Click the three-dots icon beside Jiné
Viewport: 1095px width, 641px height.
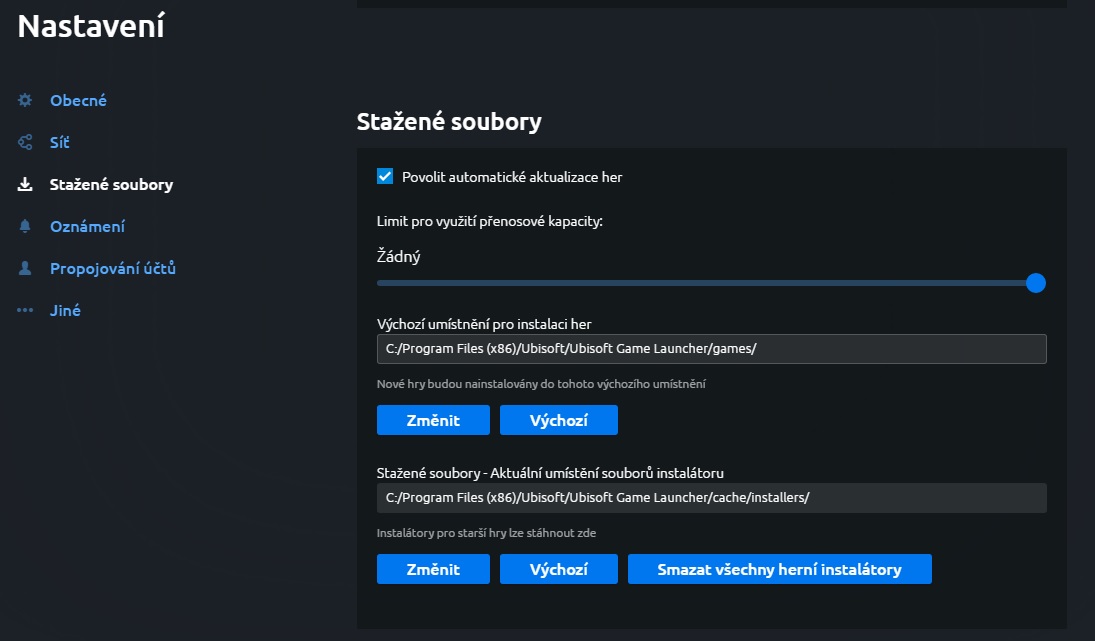pyautogui.click(x=25, y=310)
